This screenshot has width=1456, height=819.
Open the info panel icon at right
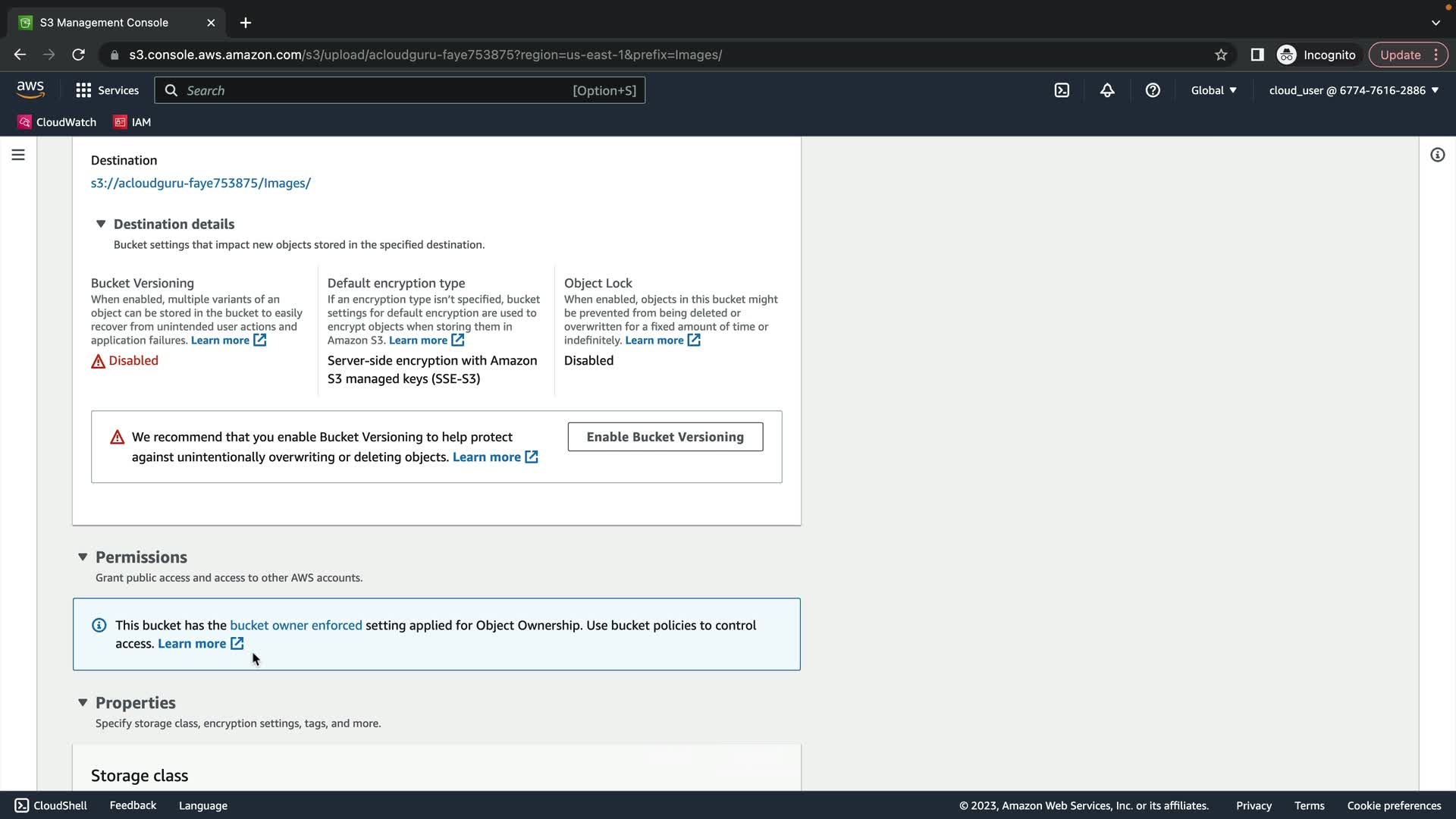pyautogui.click(x=1437, y=155)
